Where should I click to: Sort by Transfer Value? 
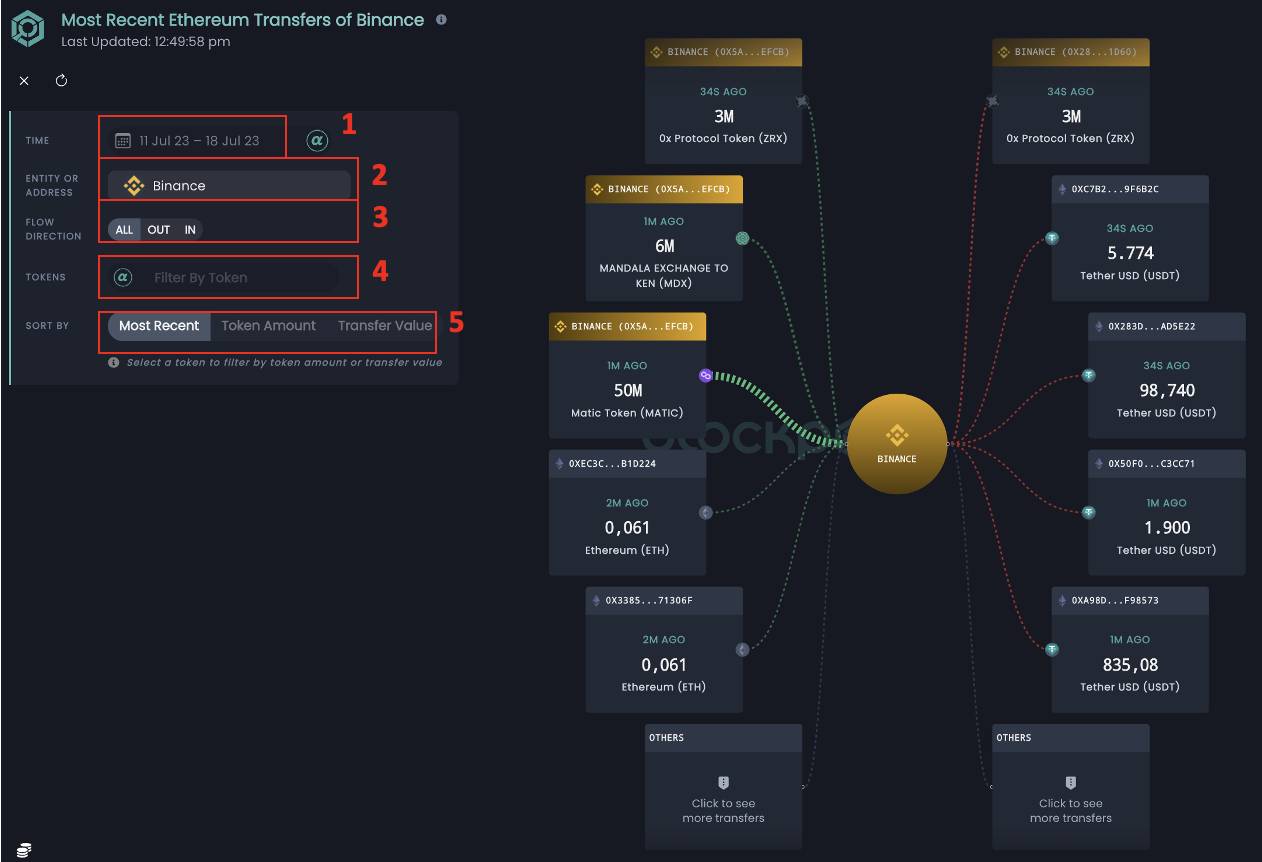385,326
